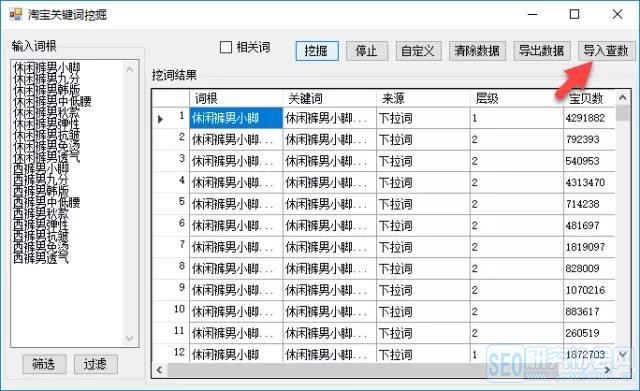Click 休闲裤男中低腰 in the word-root list
This screenshot has height=391, width=640.
[52, 101]
